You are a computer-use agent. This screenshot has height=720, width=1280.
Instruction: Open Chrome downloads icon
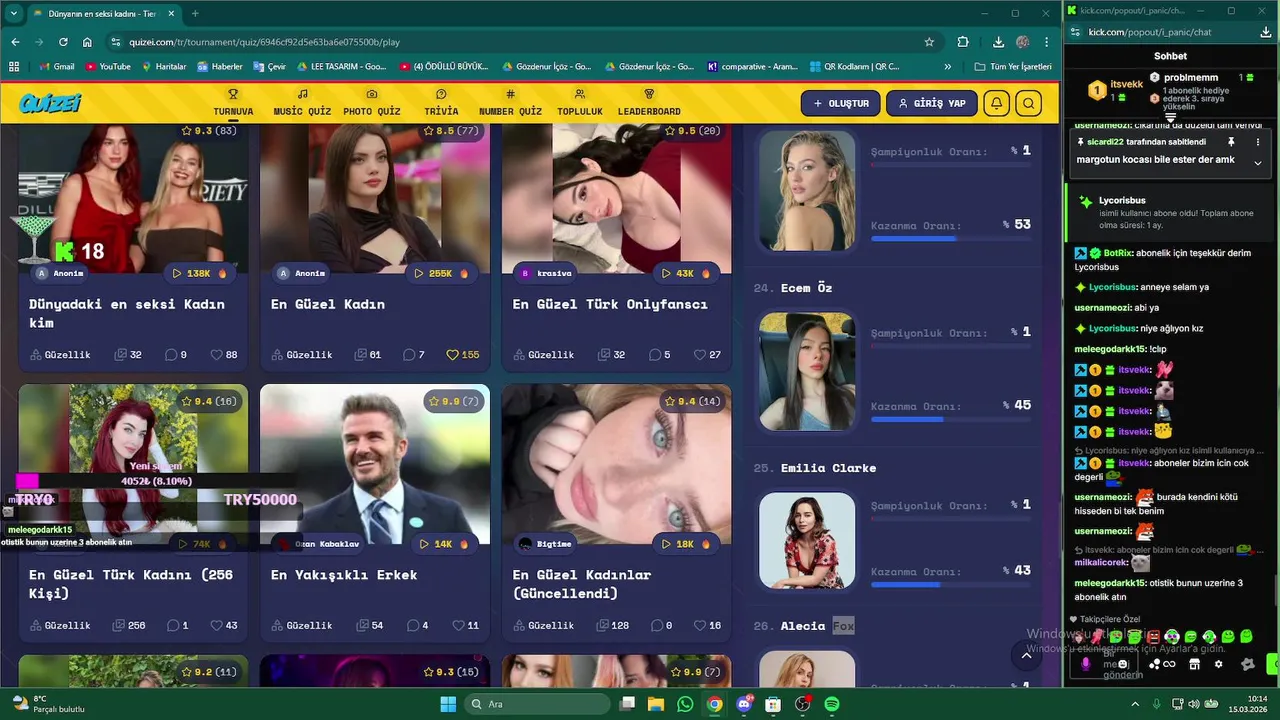(x=998, y=42)
